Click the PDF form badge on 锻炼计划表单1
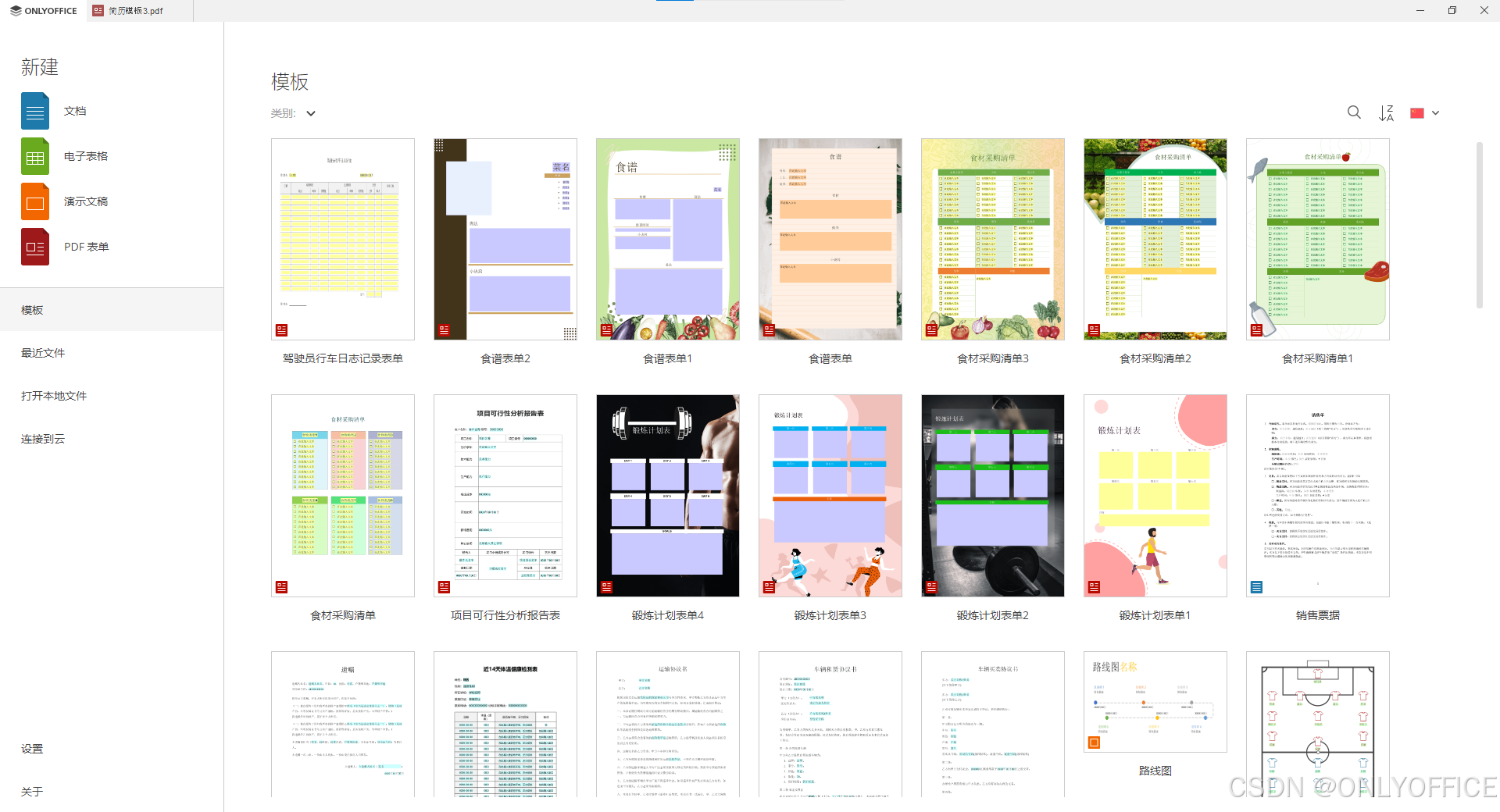 click(1094, 587)
